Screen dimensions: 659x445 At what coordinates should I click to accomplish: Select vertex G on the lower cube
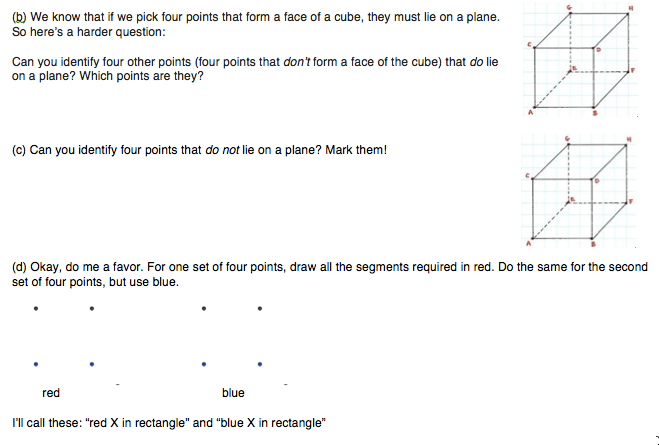[570, 143]
